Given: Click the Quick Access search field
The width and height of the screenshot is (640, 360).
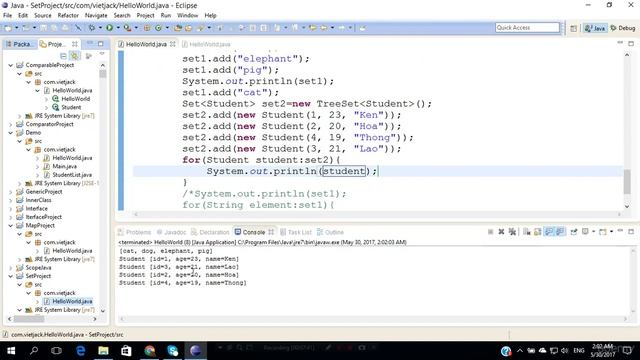Looking at the screenshot, I should click(527, 28).
